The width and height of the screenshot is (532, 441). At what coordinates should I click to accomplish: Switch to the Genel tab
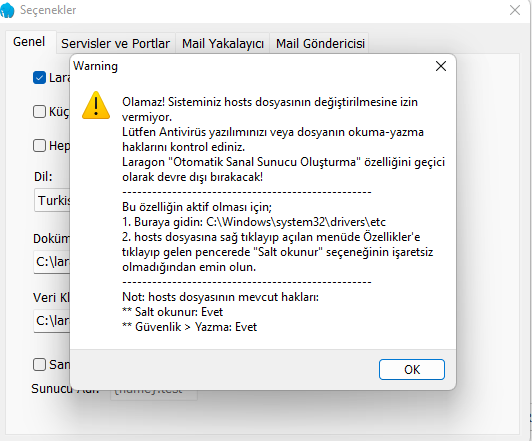29,42
